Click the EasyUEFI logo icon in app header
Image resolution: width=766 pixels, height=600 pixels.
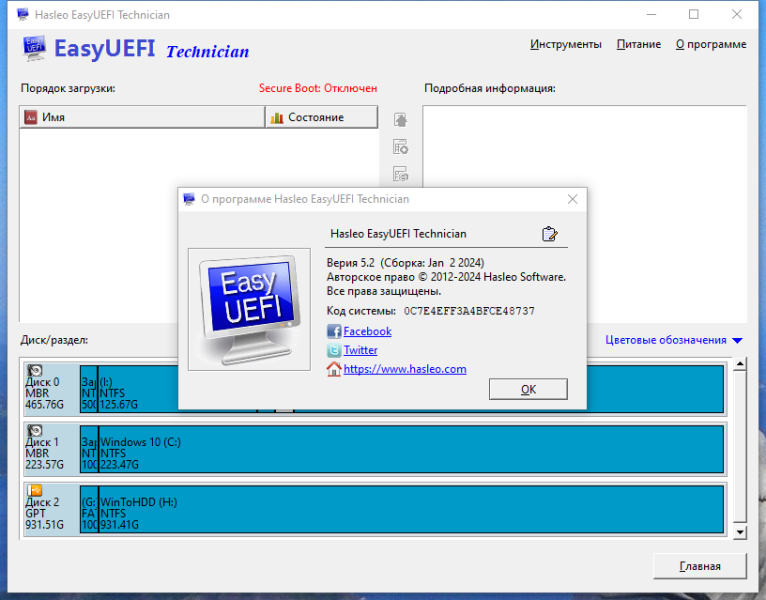pyautogui.click(x=34, y=48)
